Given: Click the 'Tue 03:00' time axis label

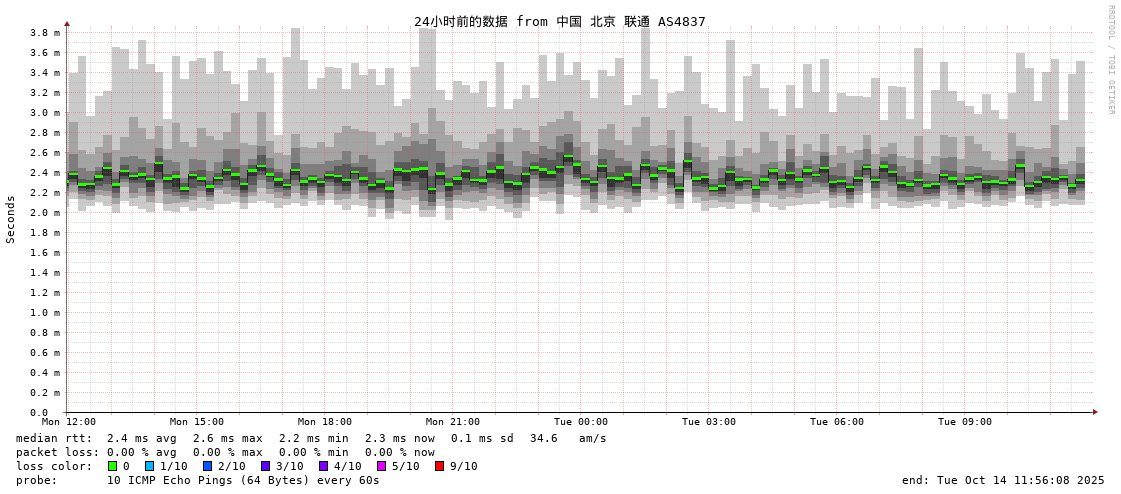Looking at the screenshot, I should click(709, 422).
